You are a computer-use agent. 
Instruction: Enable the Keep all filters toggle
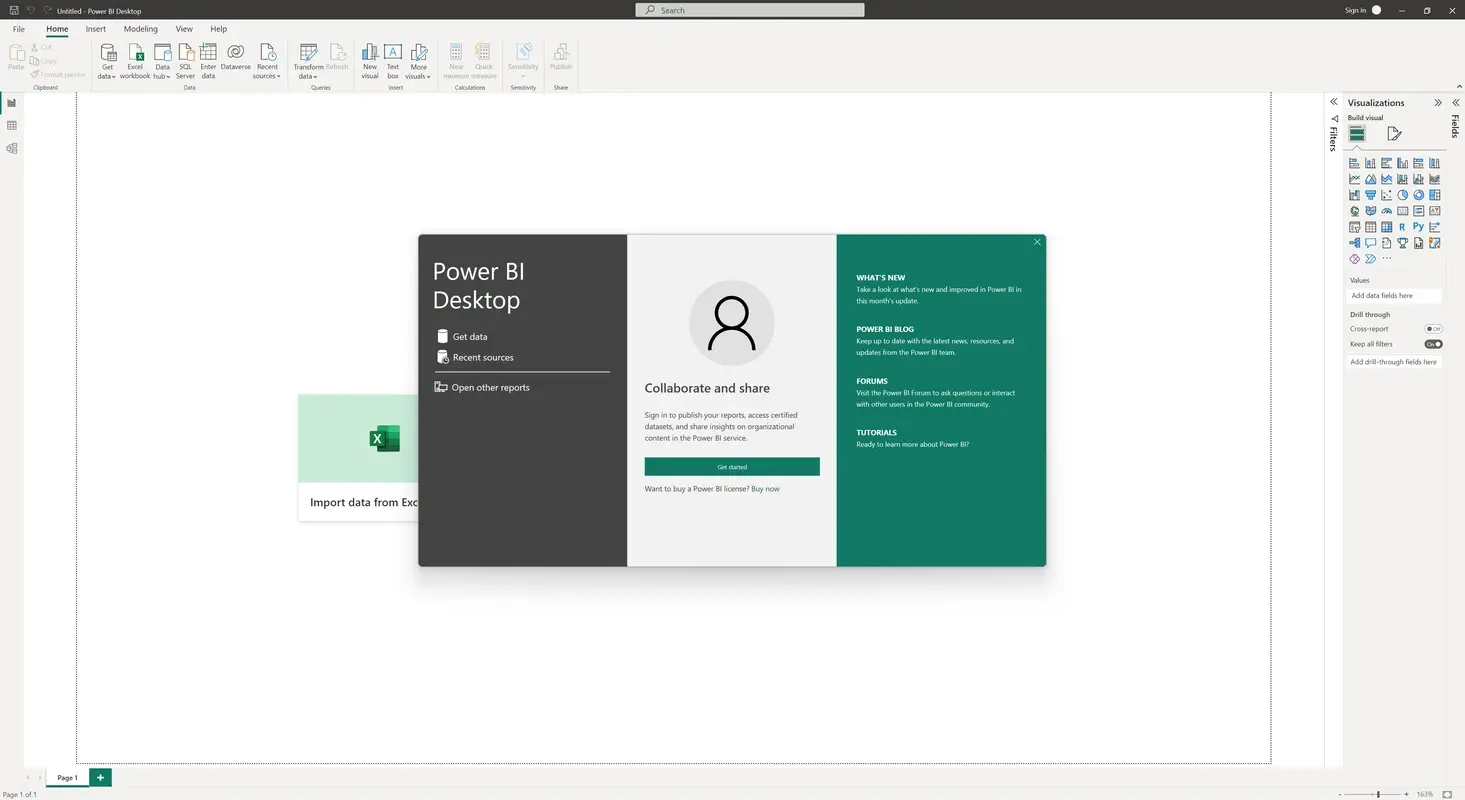[1433, 343]
